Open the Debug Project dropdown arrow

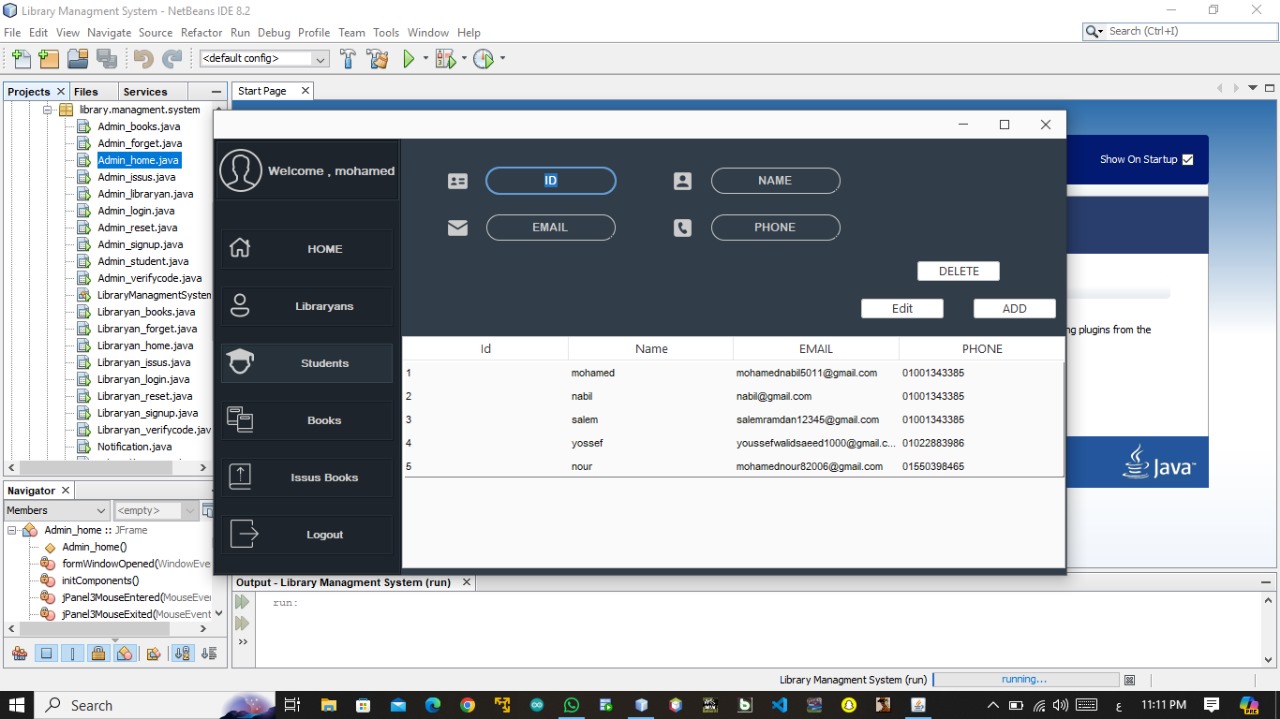pos(464,59)
